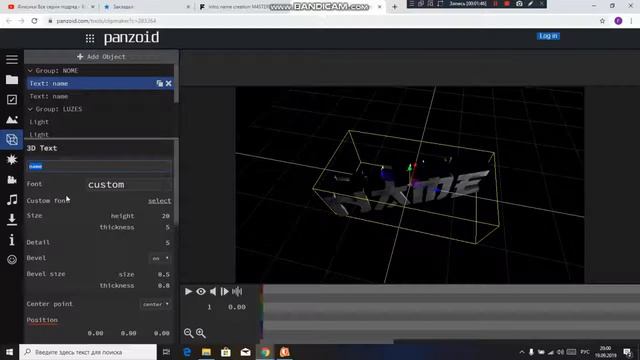Click the 'select' link for Custom font
This screenshot has width=640, height=360.
pyautogui.click(x=160, y=201)
